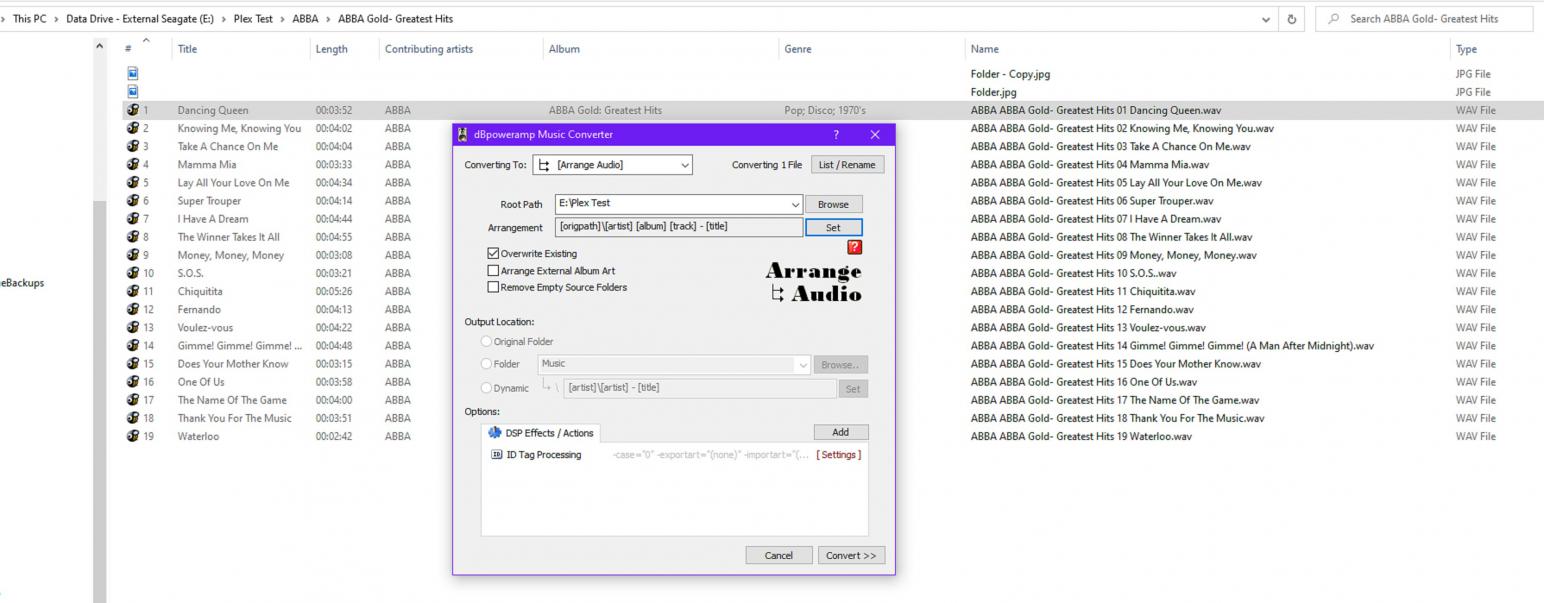Click the List / Rename button
Screen dimensions: 1544x603
pyautogui.click(x=846, y=165)
